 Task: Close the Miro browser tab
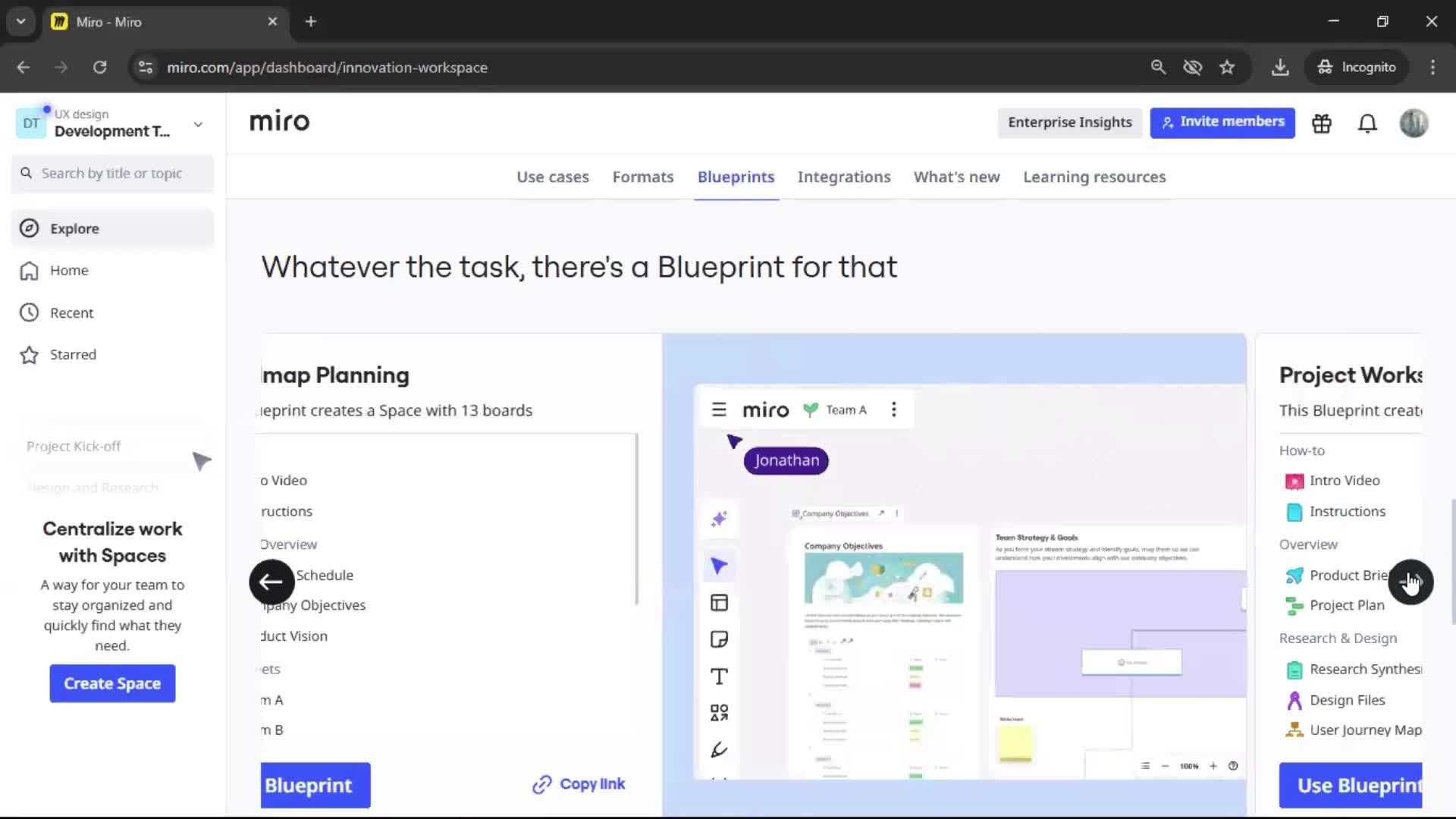click(x=272, y=21)
